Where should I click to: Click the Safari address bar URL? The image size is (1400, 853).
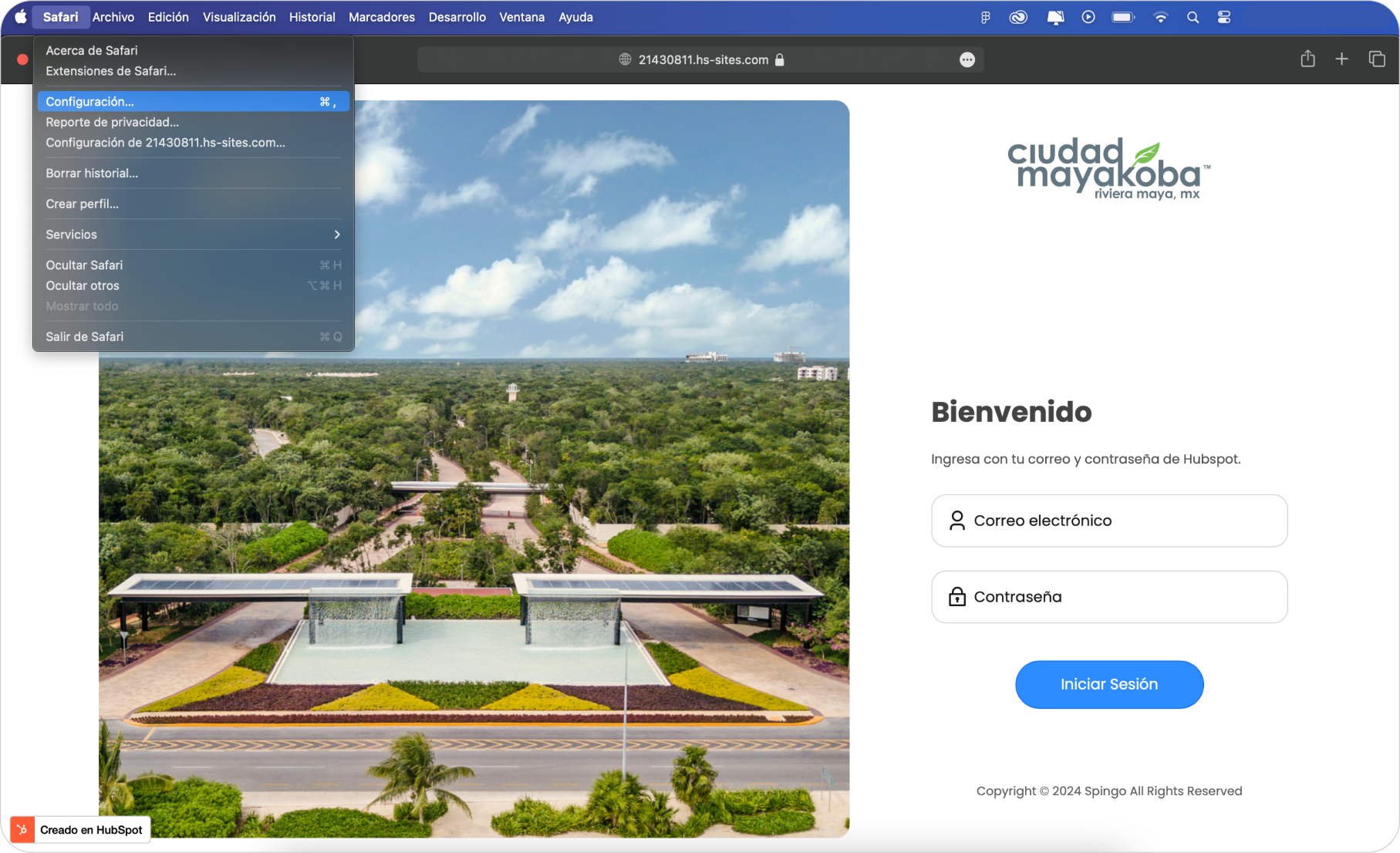(x=702, y=60)
